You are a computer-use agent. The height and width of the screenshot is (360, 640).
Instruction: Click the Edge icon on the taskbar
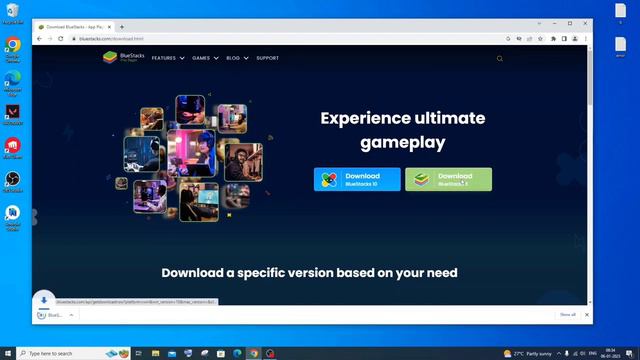click(x=237, y=353)
